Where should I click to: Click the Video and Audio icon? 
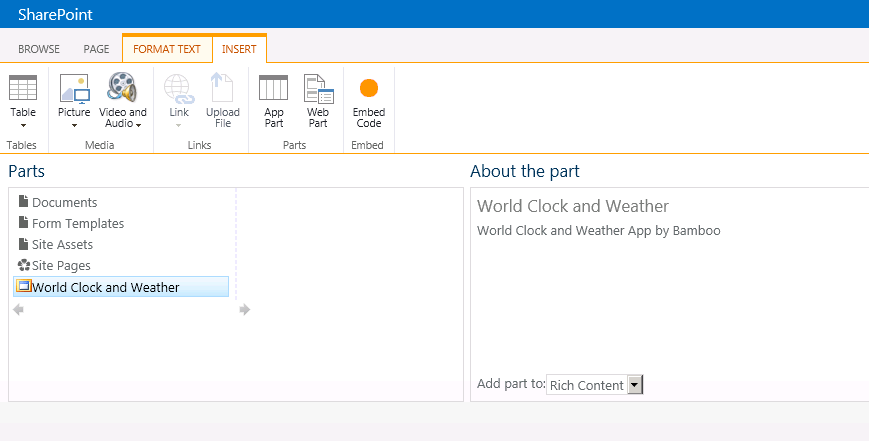click(122, 88)
